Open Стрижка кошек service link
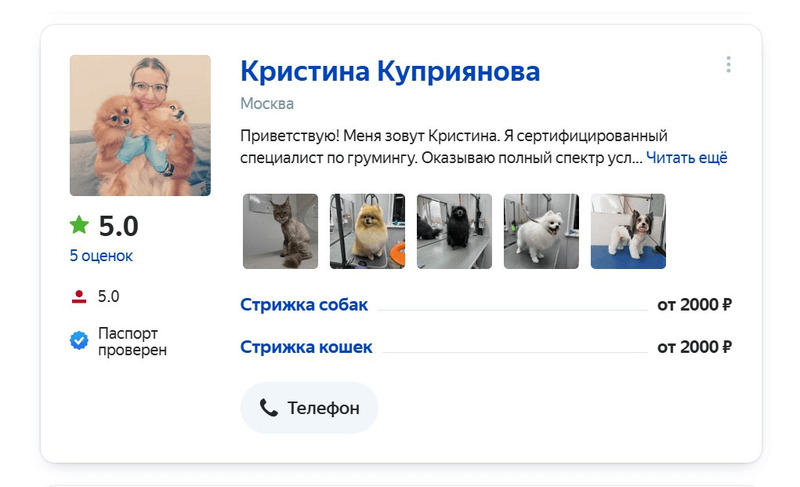800x487 pixels. tap(306, 347)
